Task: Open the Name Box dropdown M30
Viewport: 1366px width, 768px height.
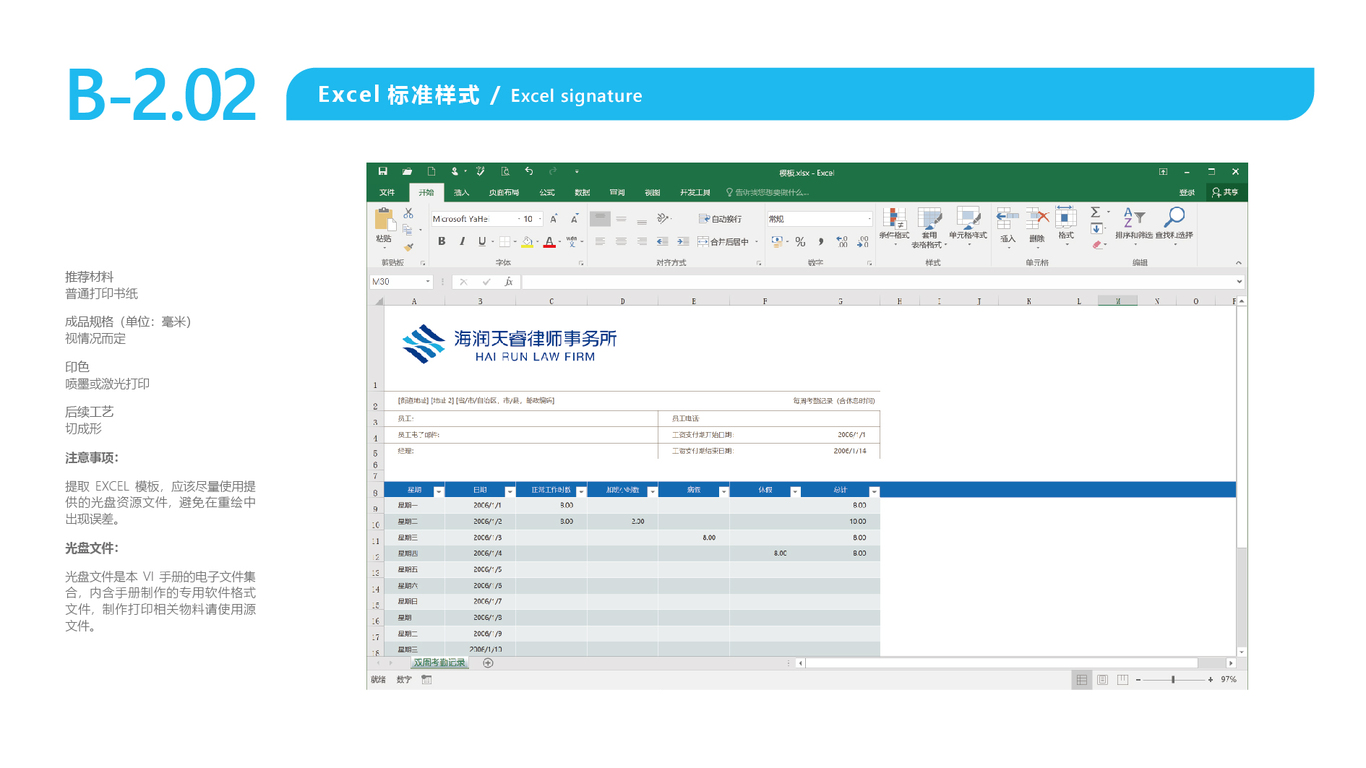Action: point(428,282)
